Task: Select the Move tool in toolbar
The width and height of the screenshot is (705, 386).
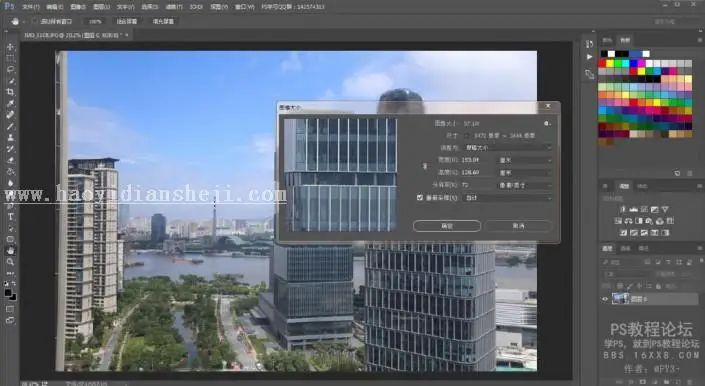Action: (x=10, y=47)
